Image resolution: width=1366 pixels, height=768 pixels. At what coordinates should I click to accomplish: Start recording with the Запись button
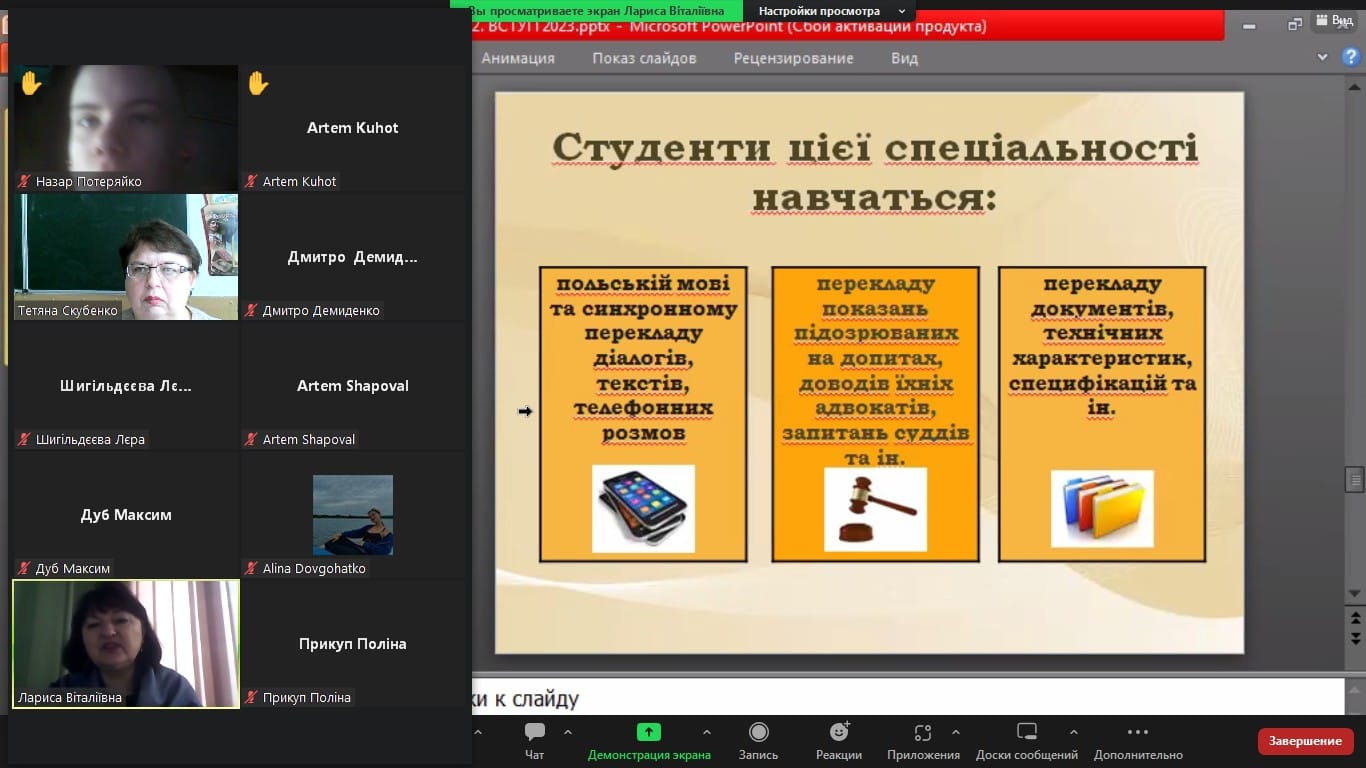pyautogui.click(x=758, y=740)
